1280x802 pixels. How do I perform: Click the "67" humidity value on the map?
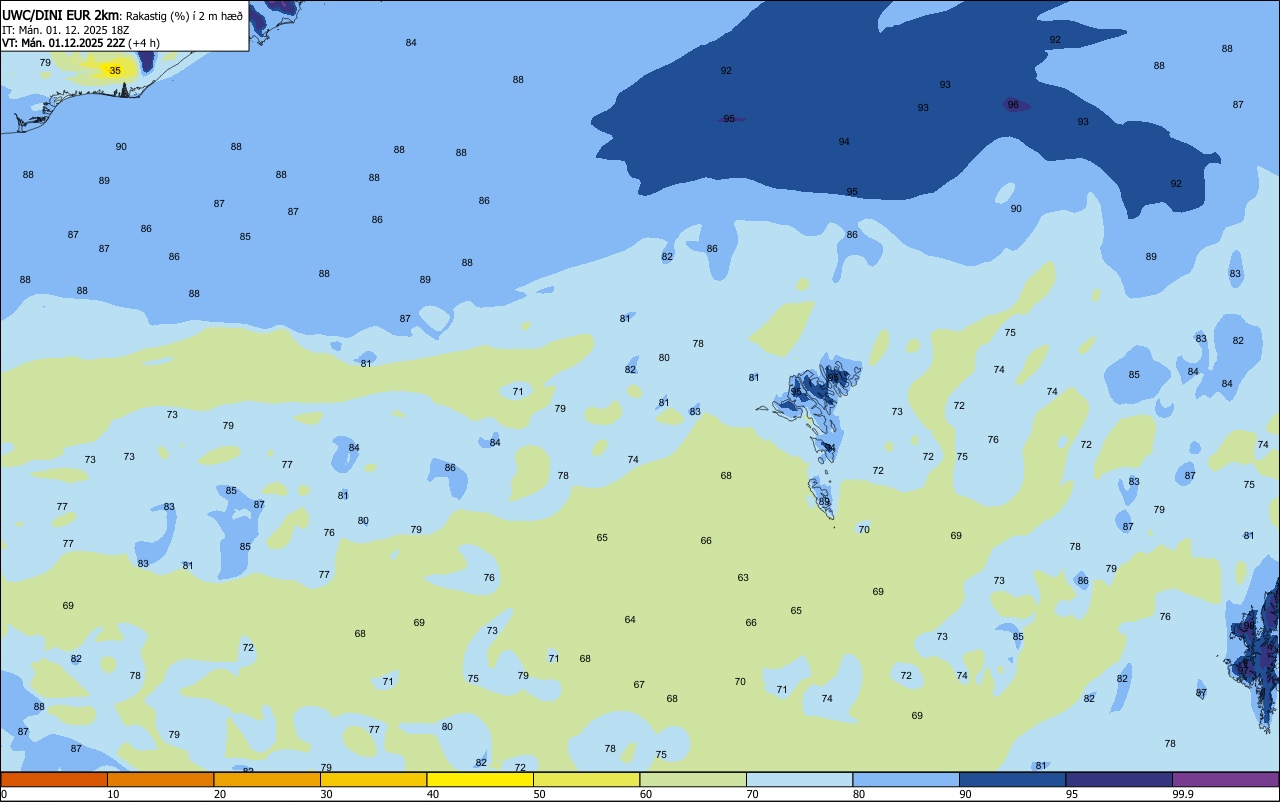pyautogui.click(x=639, y=685)
